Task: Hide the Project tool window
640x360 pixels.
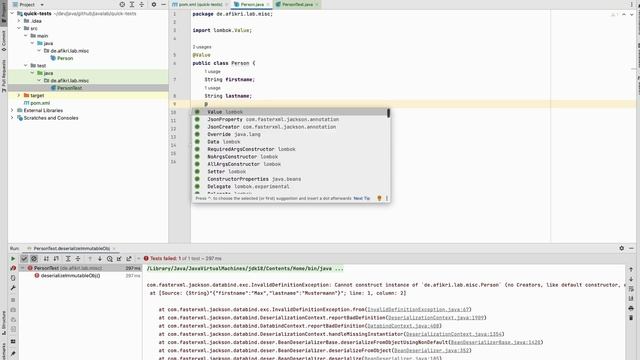Action: 164,4
